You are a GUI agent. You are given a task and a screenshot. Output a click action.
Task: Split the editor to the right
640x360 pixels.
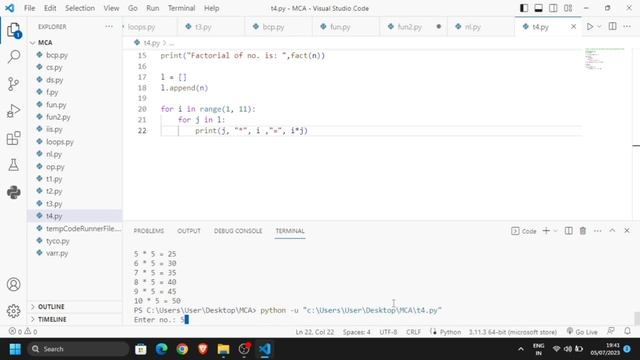[x=613, y=27]
